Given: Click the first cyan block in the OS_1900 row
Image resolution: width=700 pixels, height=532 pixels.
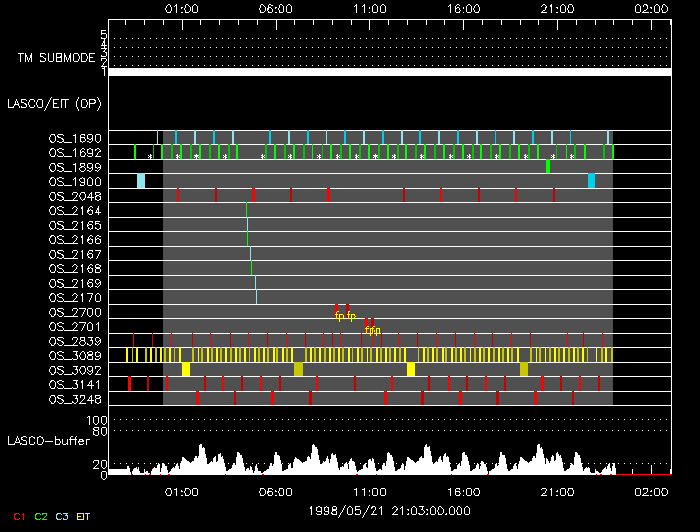Looking at the screenshot, I should 141,181.
